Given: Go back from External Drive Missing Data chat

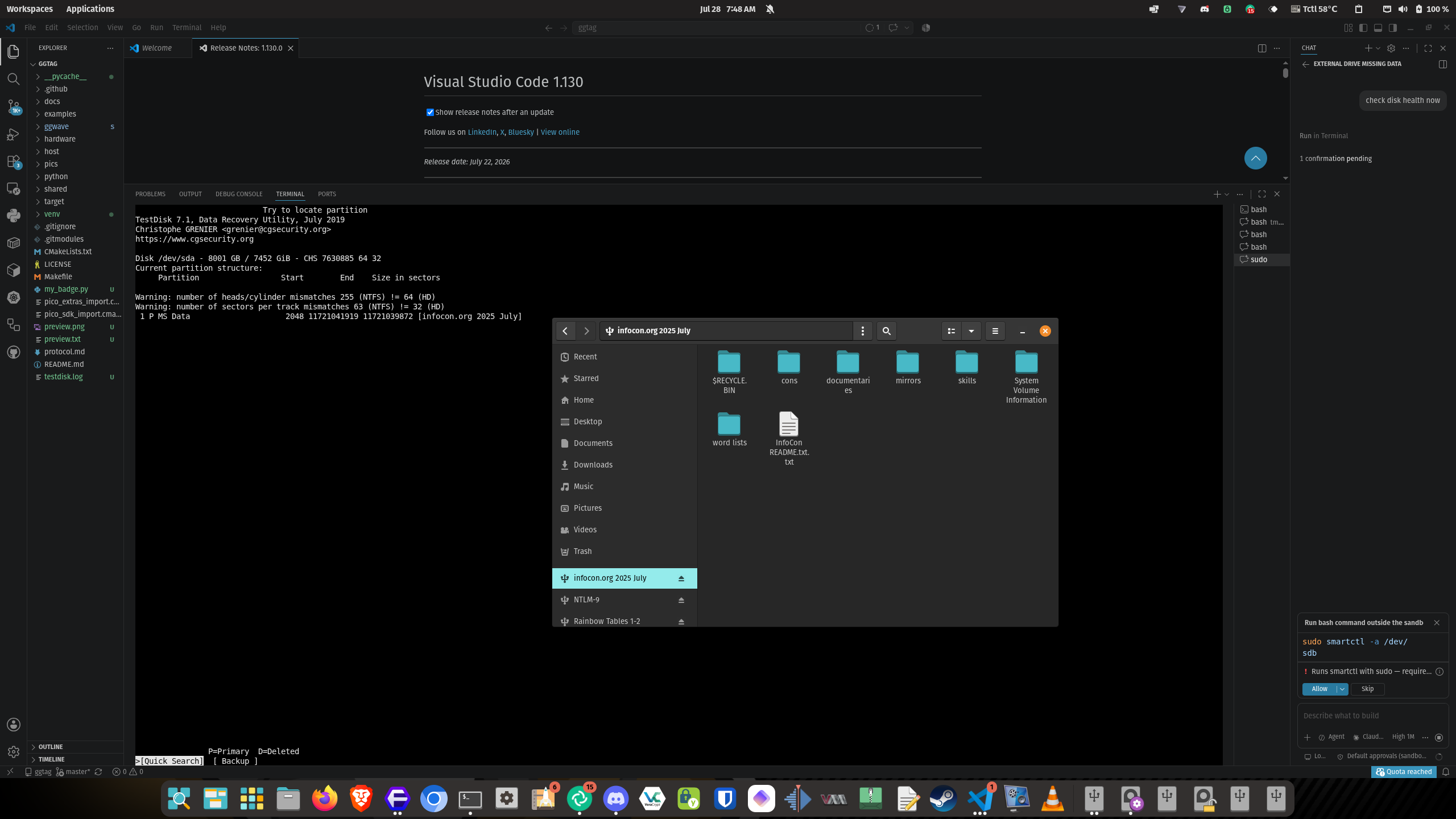Looking at the screenshot, I should coord(1305,64).
